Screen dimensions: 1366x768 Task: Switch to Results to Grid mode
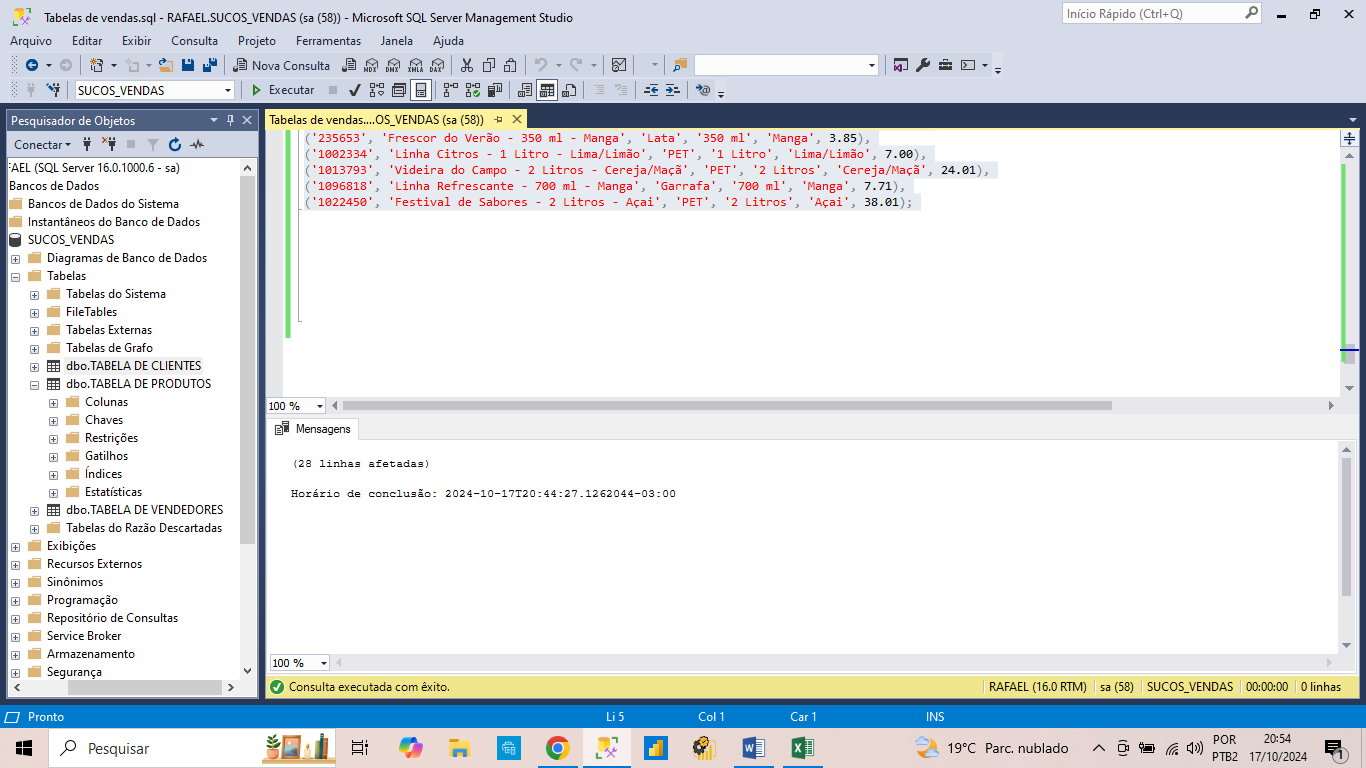click(x=547, y=90)
